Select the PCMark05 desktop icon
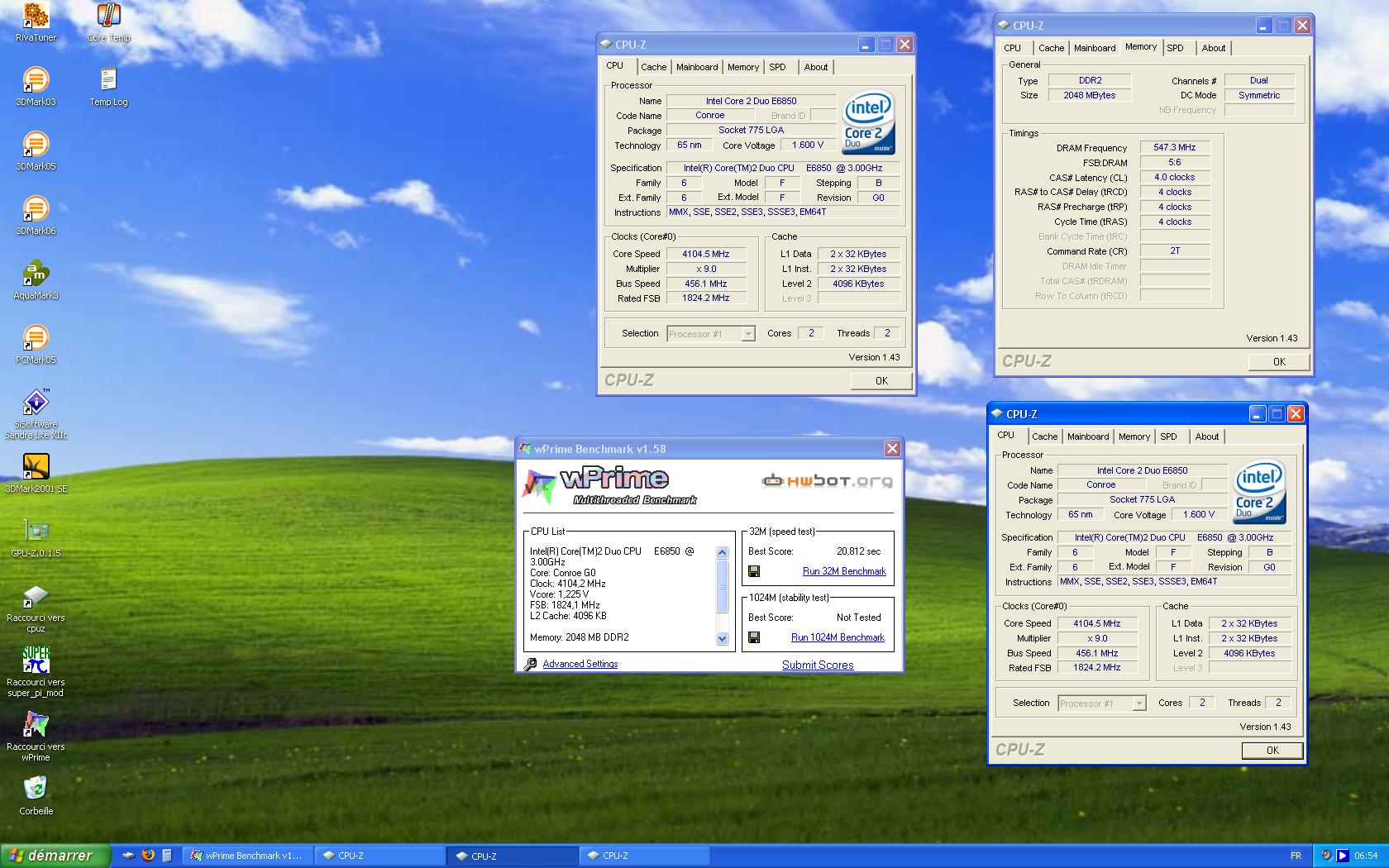Viewport: 1389px width, 868px height. [x=36, y=345]
